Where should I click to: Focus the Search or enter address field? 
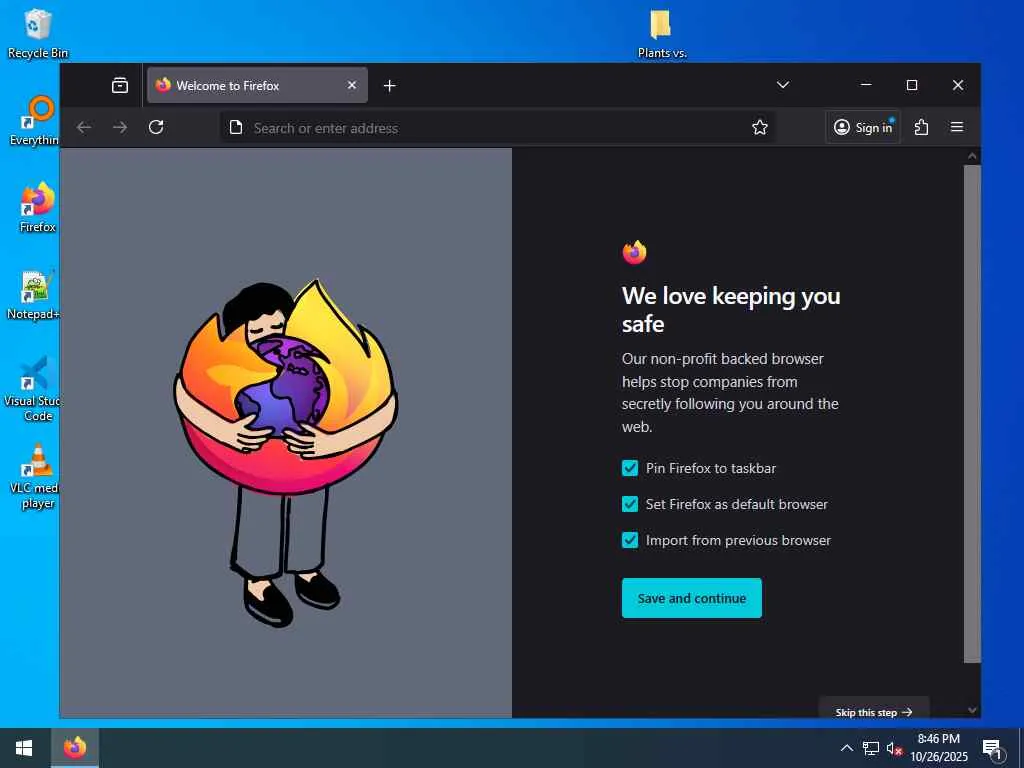(x=498, y=128)
